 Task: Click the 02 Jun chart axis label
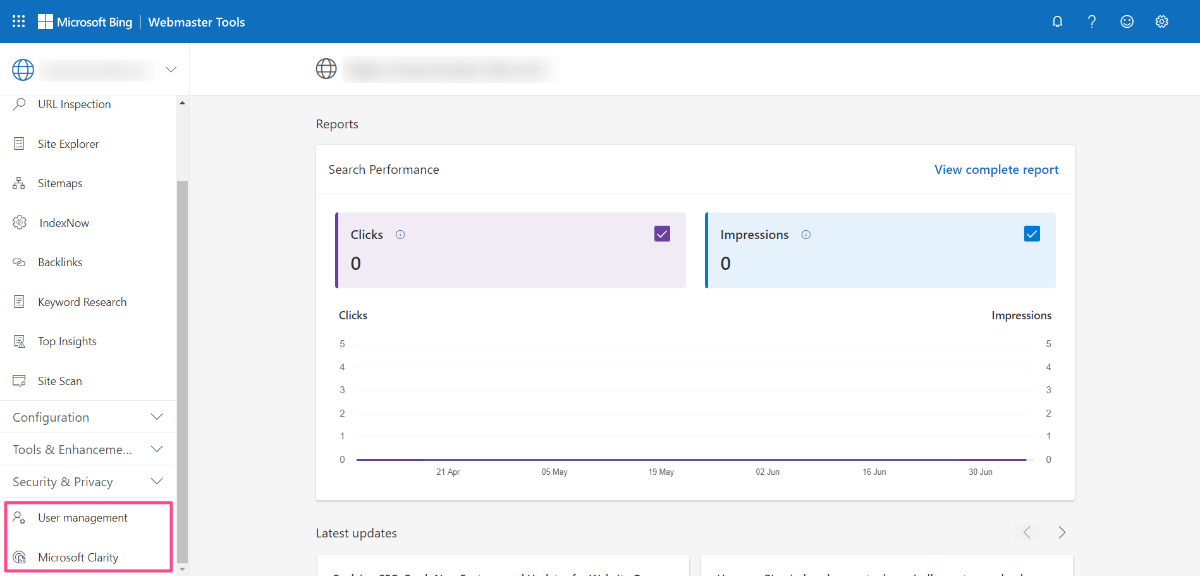(768, 472)
